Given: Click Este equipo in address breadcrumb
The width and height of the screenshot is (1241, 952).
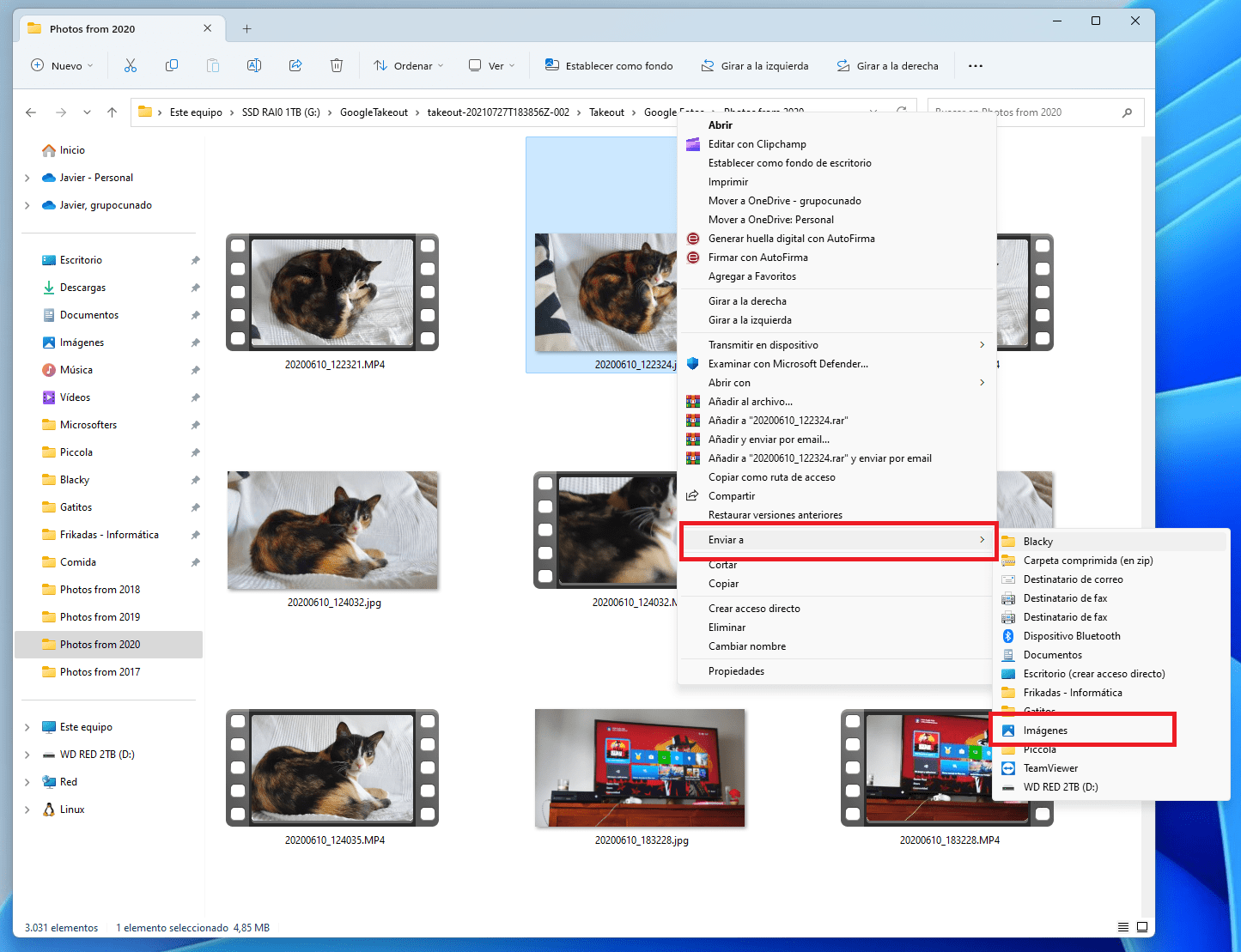Looking at the screenshot, I should (196, 112).
